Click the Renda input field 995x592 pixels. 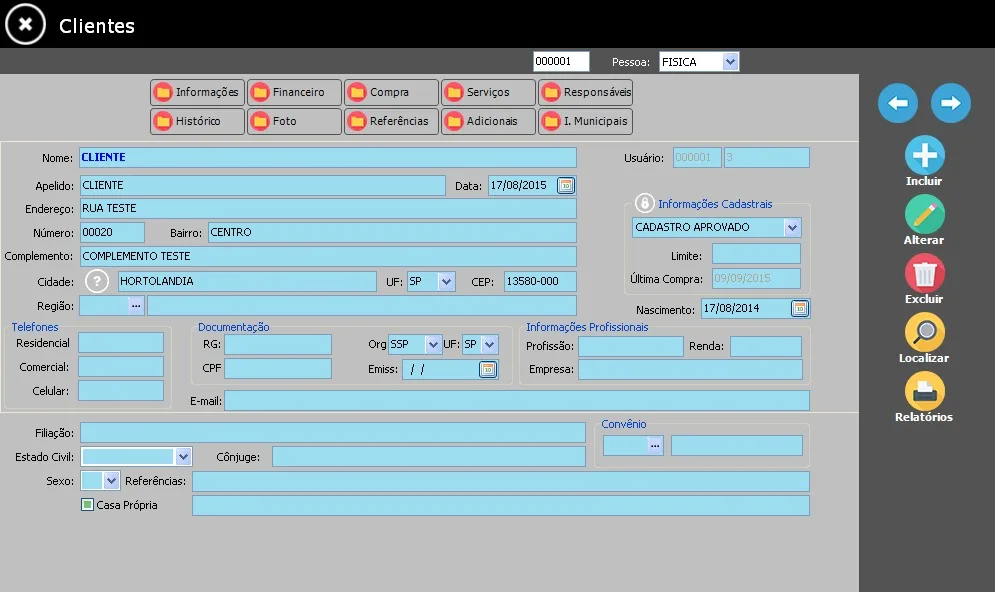[x=766, y=346]
